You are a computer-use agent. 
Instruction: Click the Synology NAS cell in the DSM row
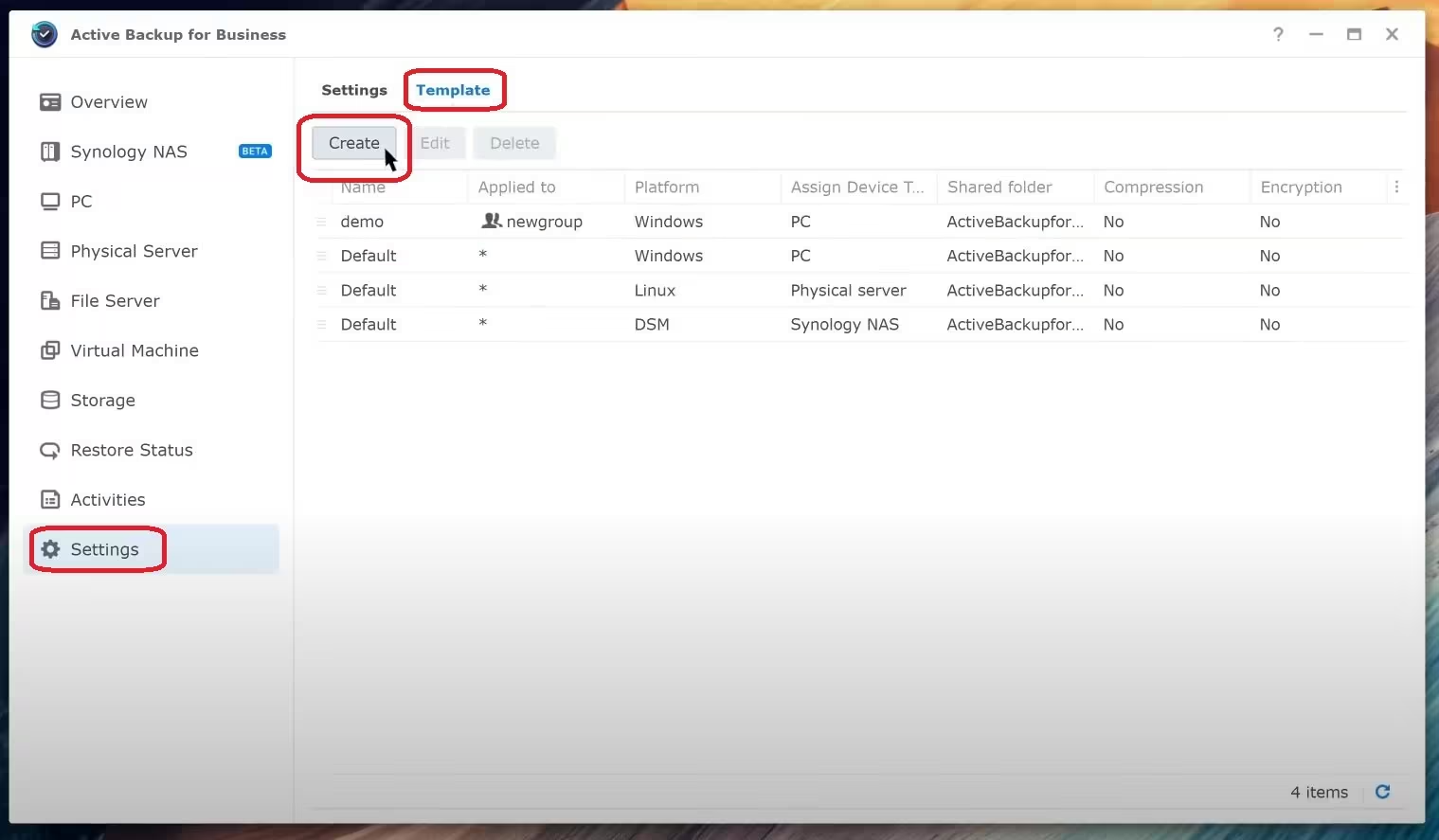(x=845, y=325)
